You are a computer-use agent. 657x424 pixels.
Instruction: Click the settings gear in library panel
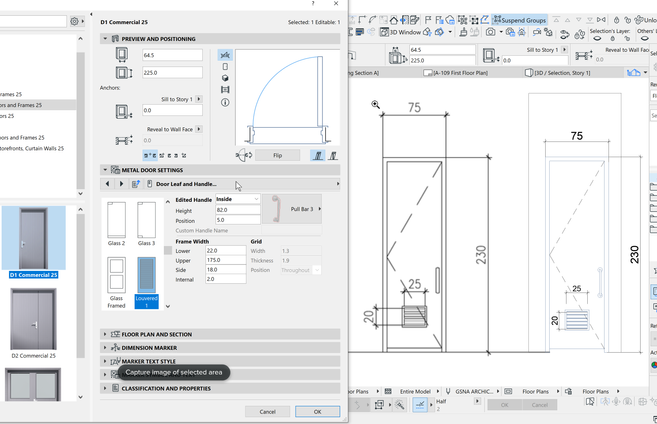pos(74,20)
